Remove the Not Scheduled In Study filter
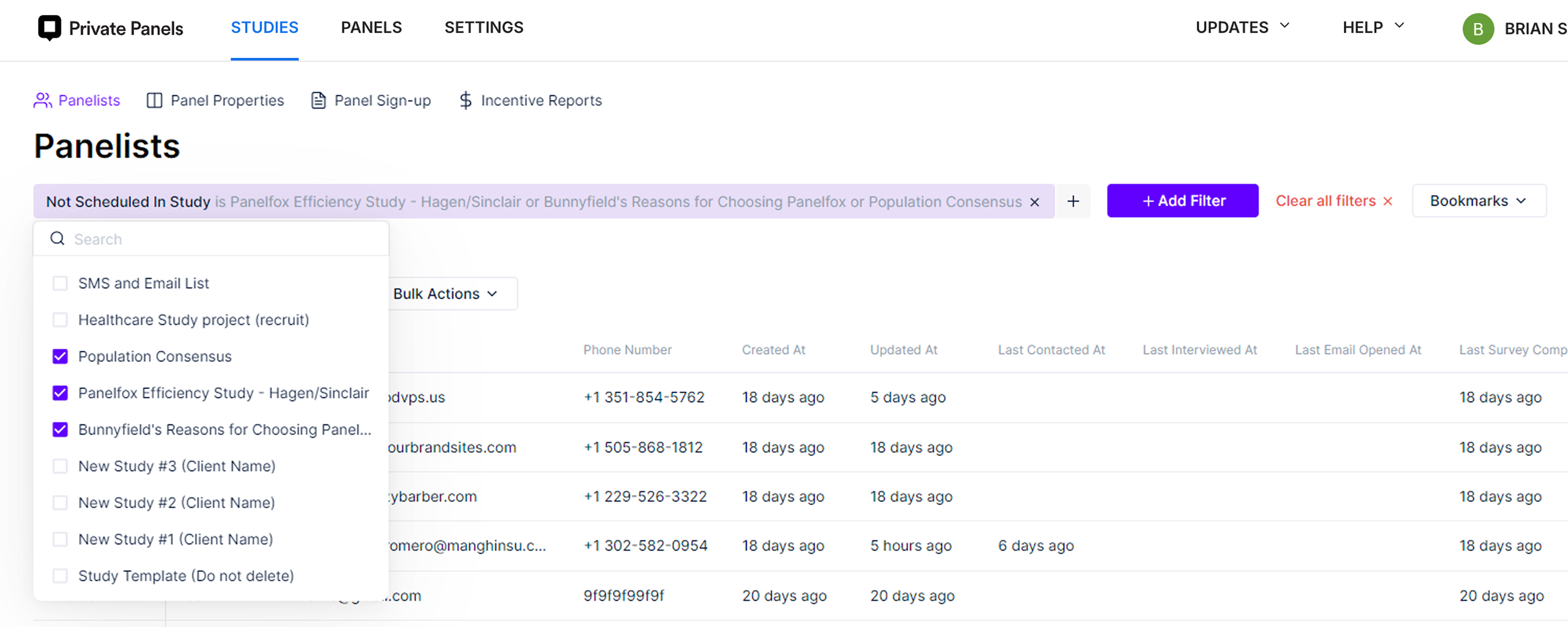 1034,202
